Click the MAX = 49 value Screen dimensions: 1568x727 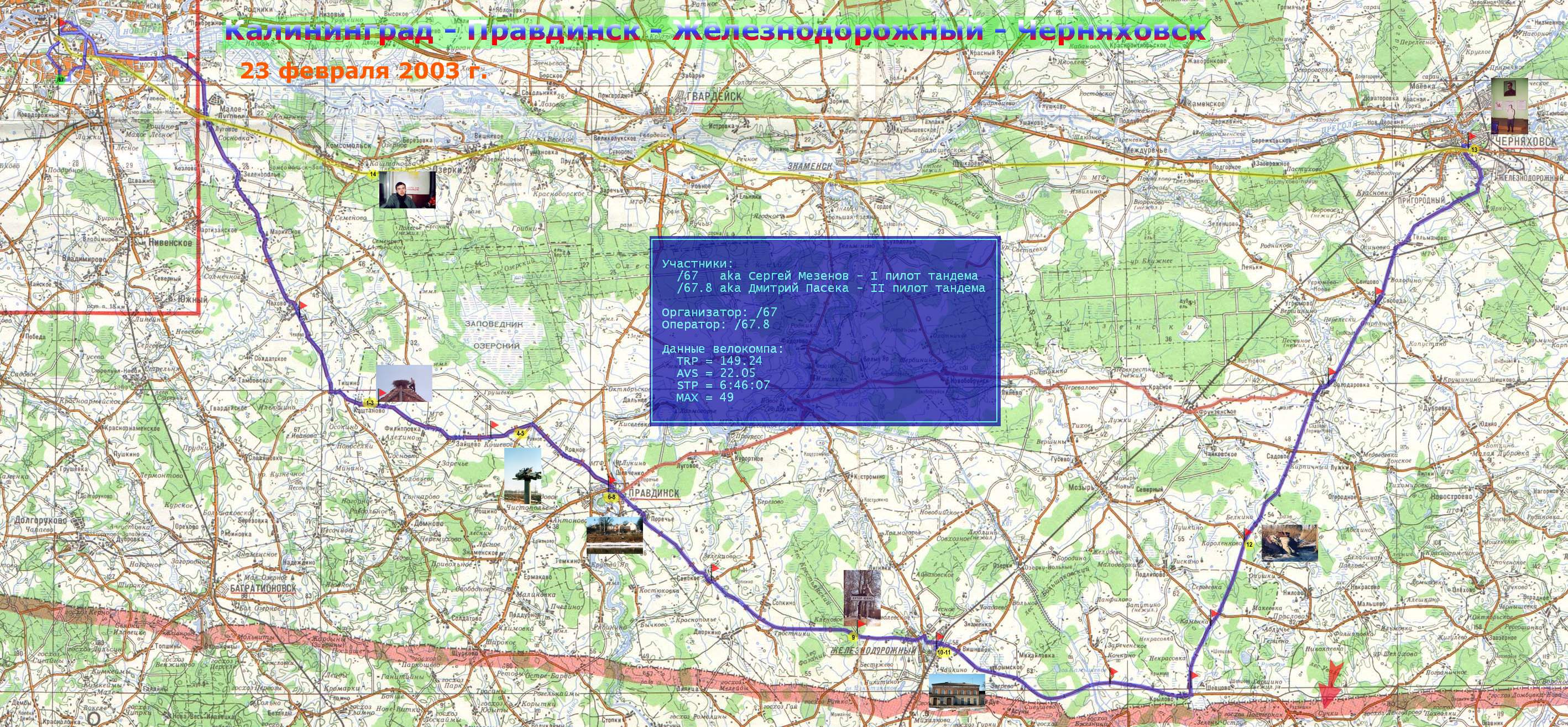705,398
